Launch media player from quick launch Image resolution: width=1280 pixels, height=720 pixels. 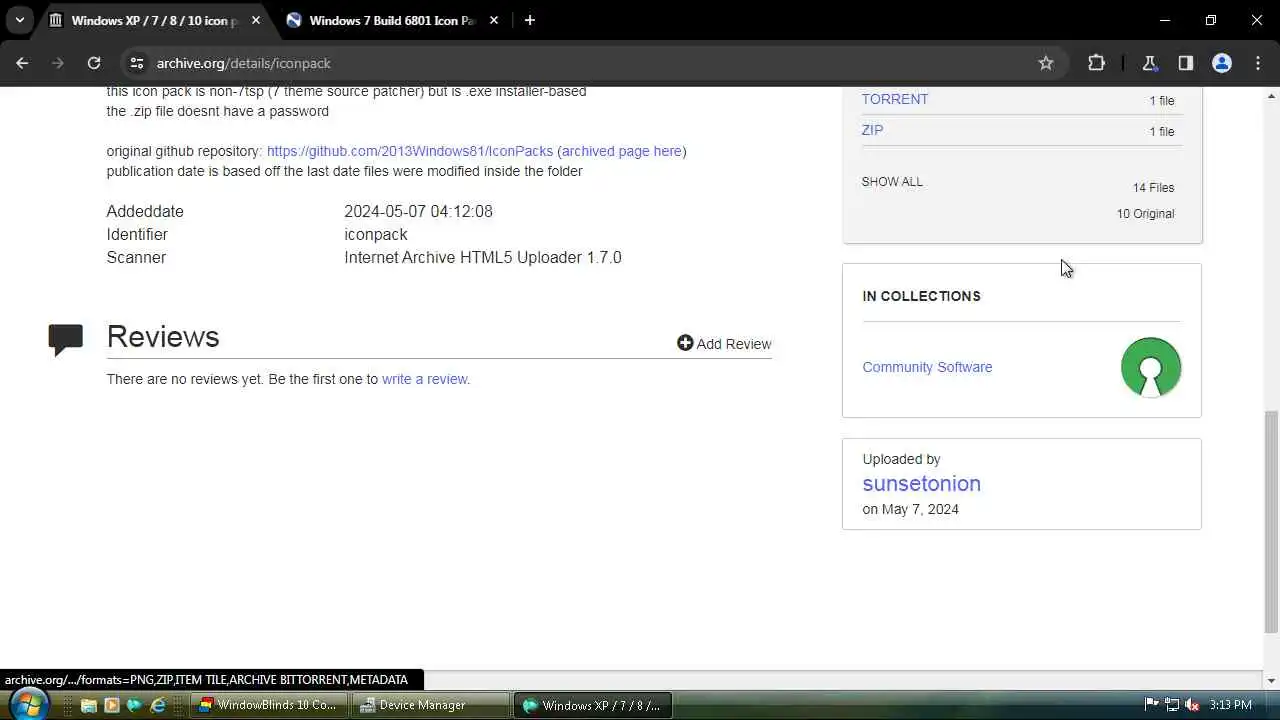pyautogui.click(x=112, y=705)
